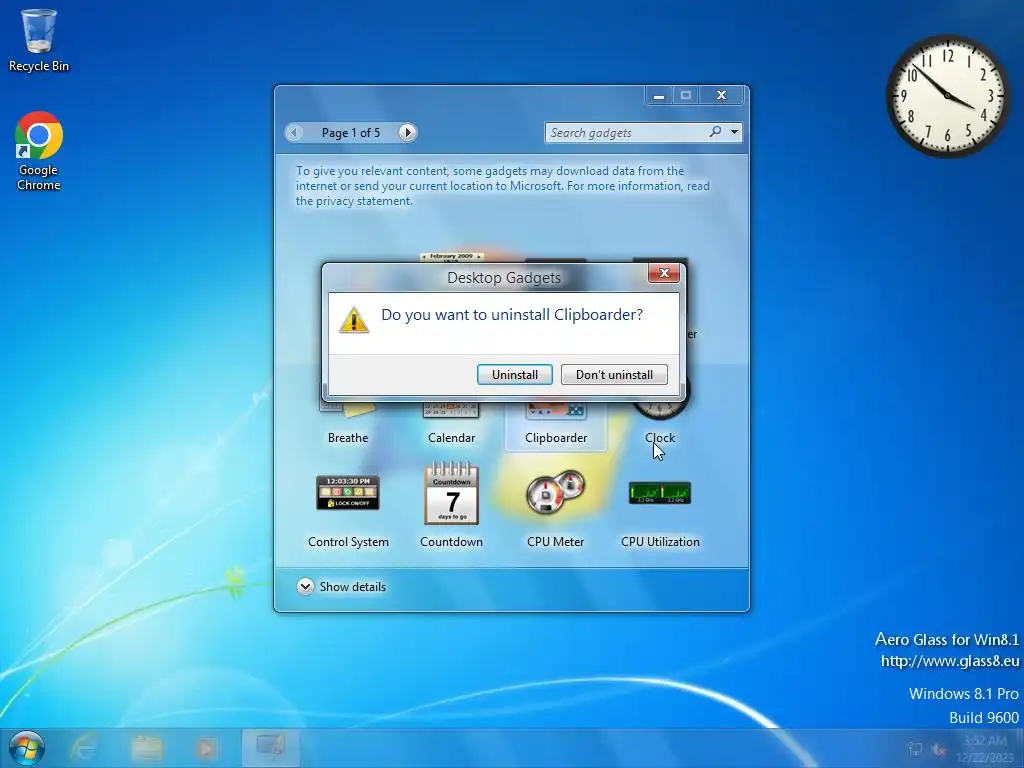Viewport: 1024px width, 768px height.
Task: Click the Page 1 of 5 label
Action: click(x=351, y=133)
